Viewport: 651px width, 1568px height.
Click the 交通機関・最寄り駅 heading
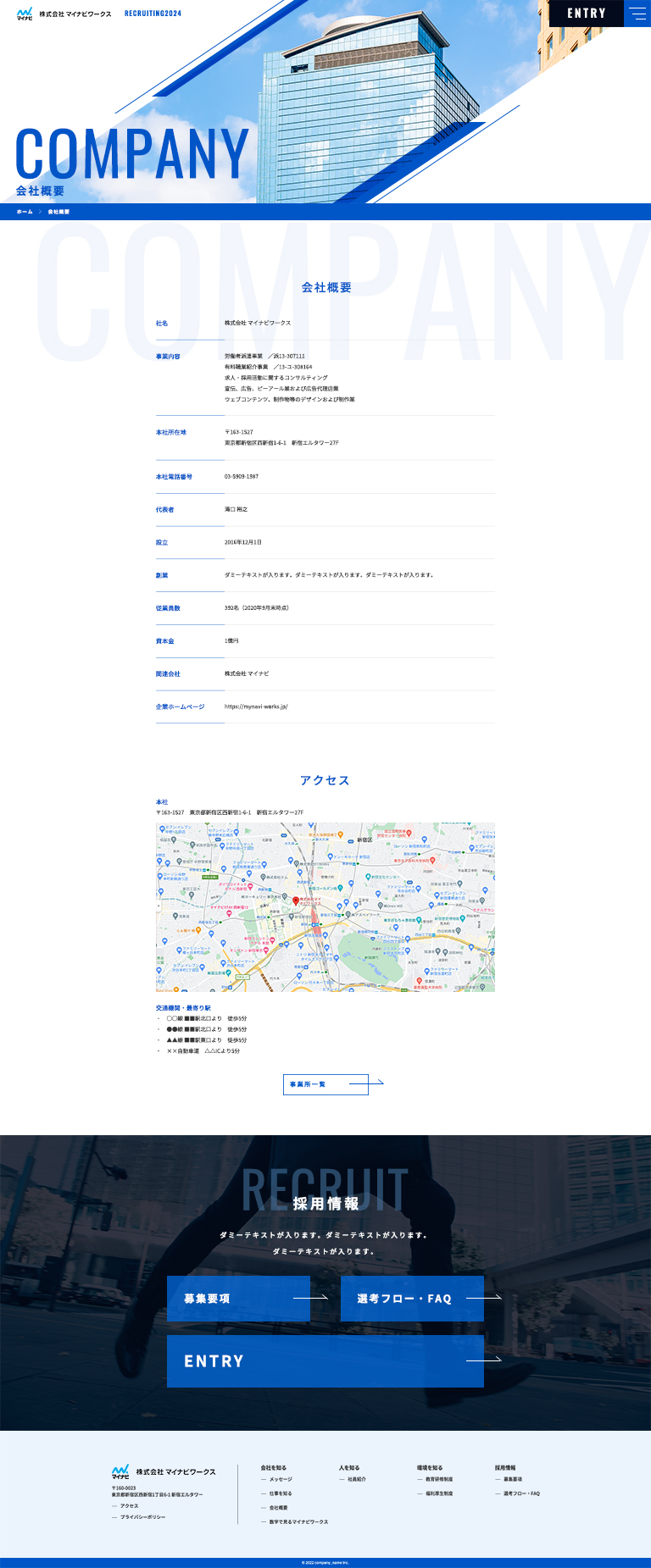coord(183,1008)
